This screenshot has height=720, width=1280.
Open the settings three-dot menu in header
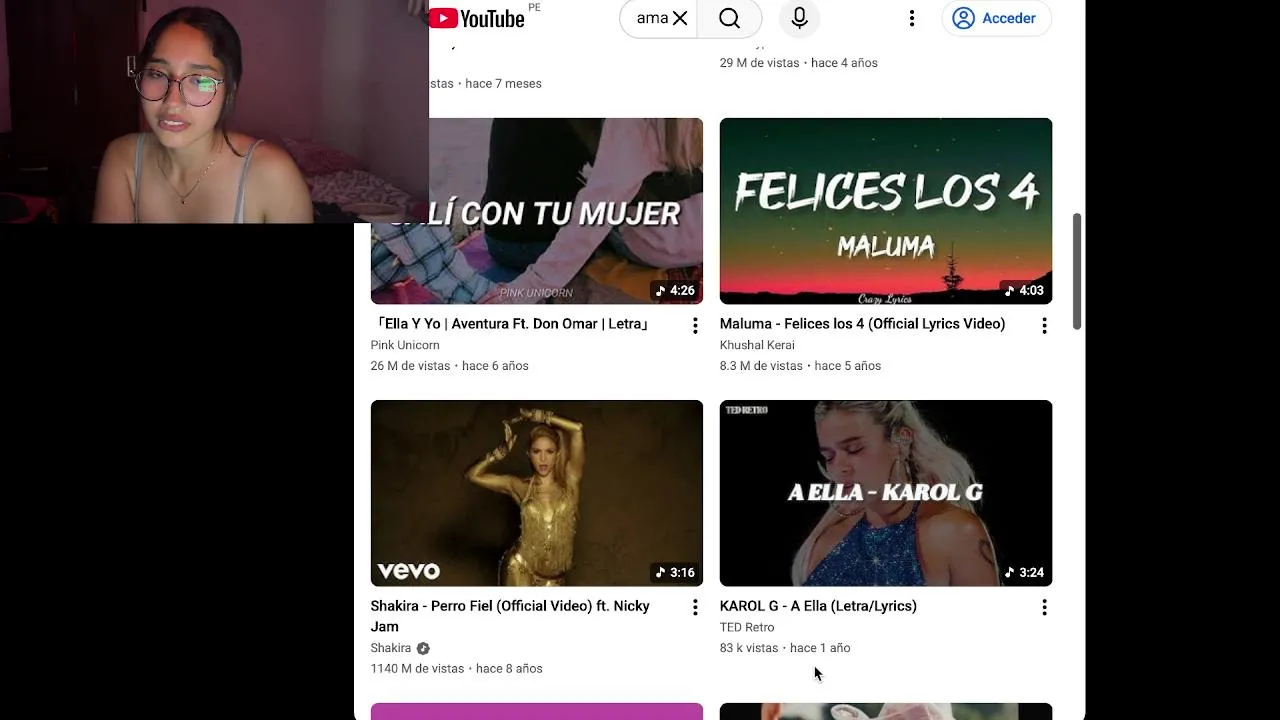(x=911, y=18)
